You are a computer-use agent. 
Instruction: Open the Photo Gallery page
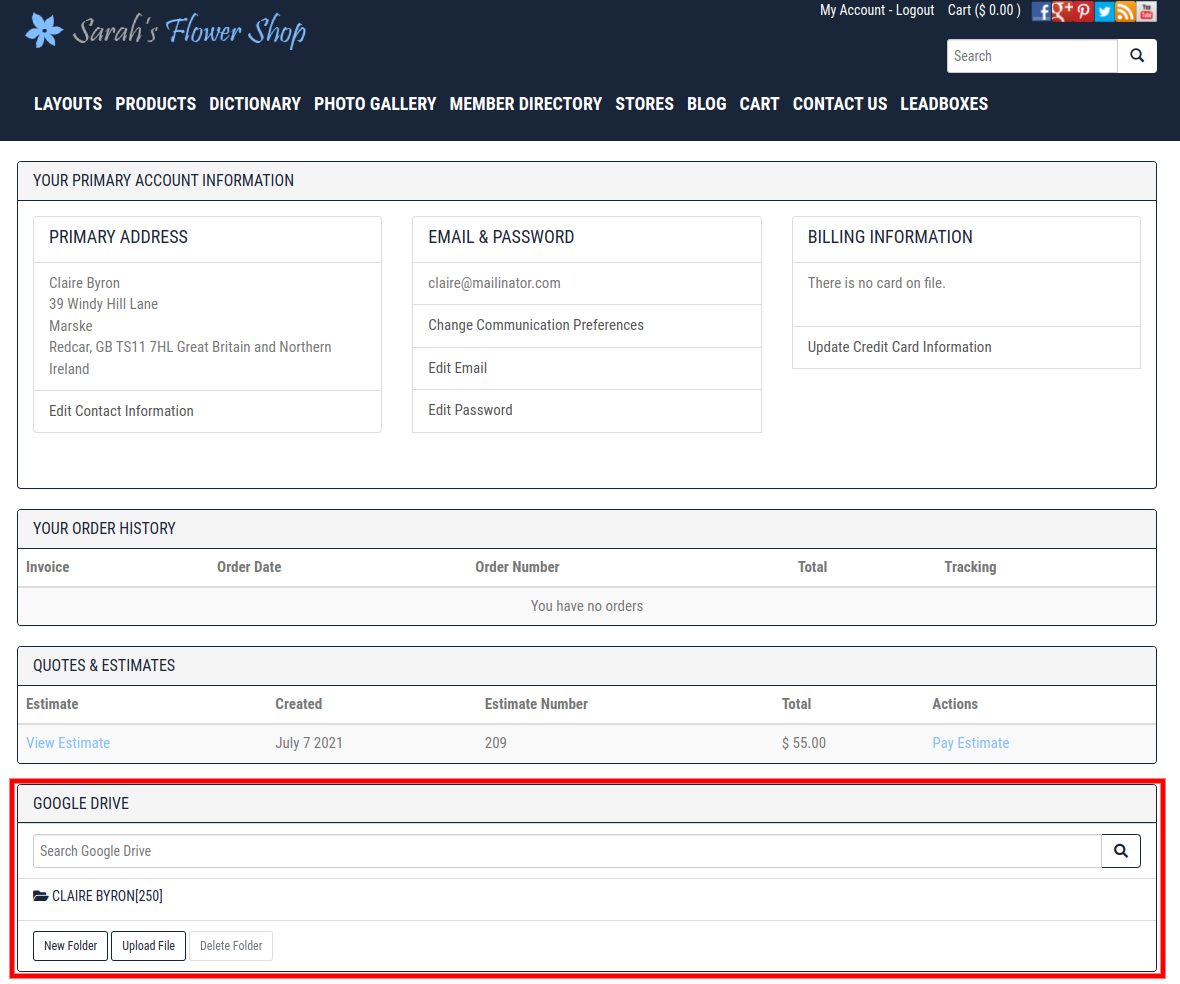pyautogui.click(x=375, y=104)
